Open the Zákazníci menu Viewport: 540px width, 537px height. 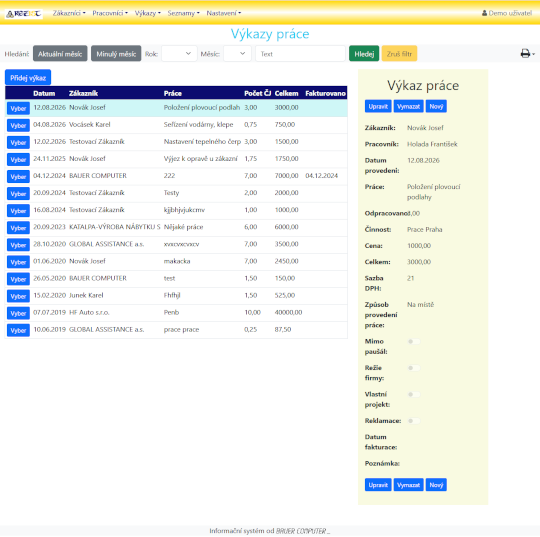[69, 13]
